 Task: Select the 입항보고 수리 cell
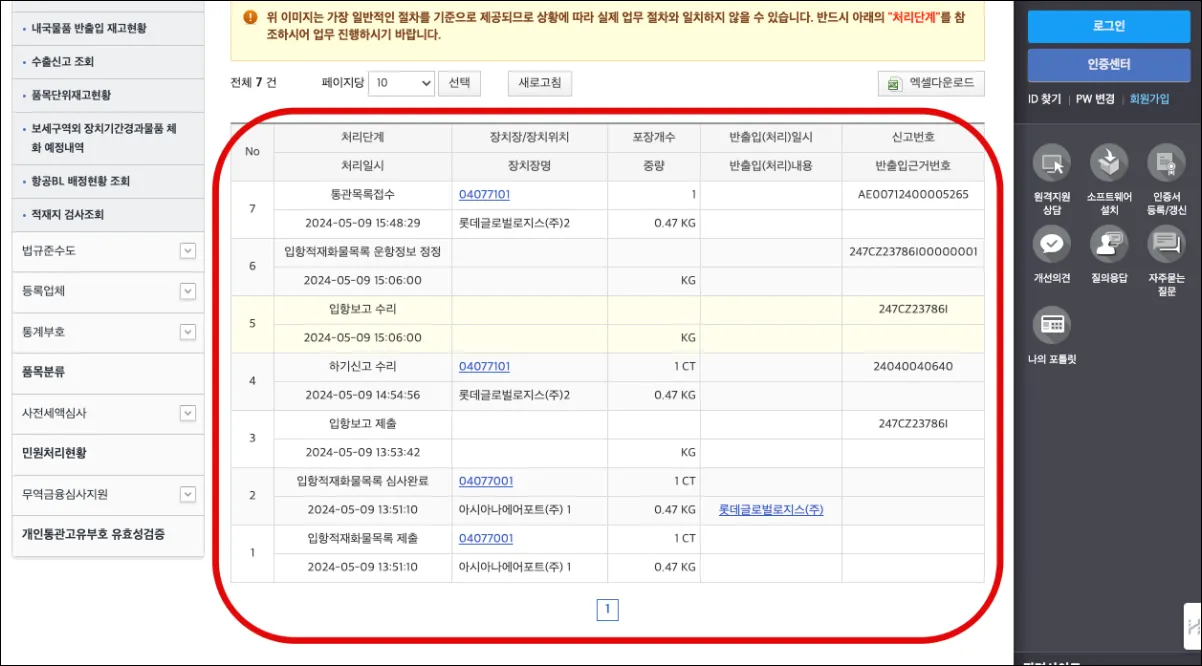pos(362,309)
